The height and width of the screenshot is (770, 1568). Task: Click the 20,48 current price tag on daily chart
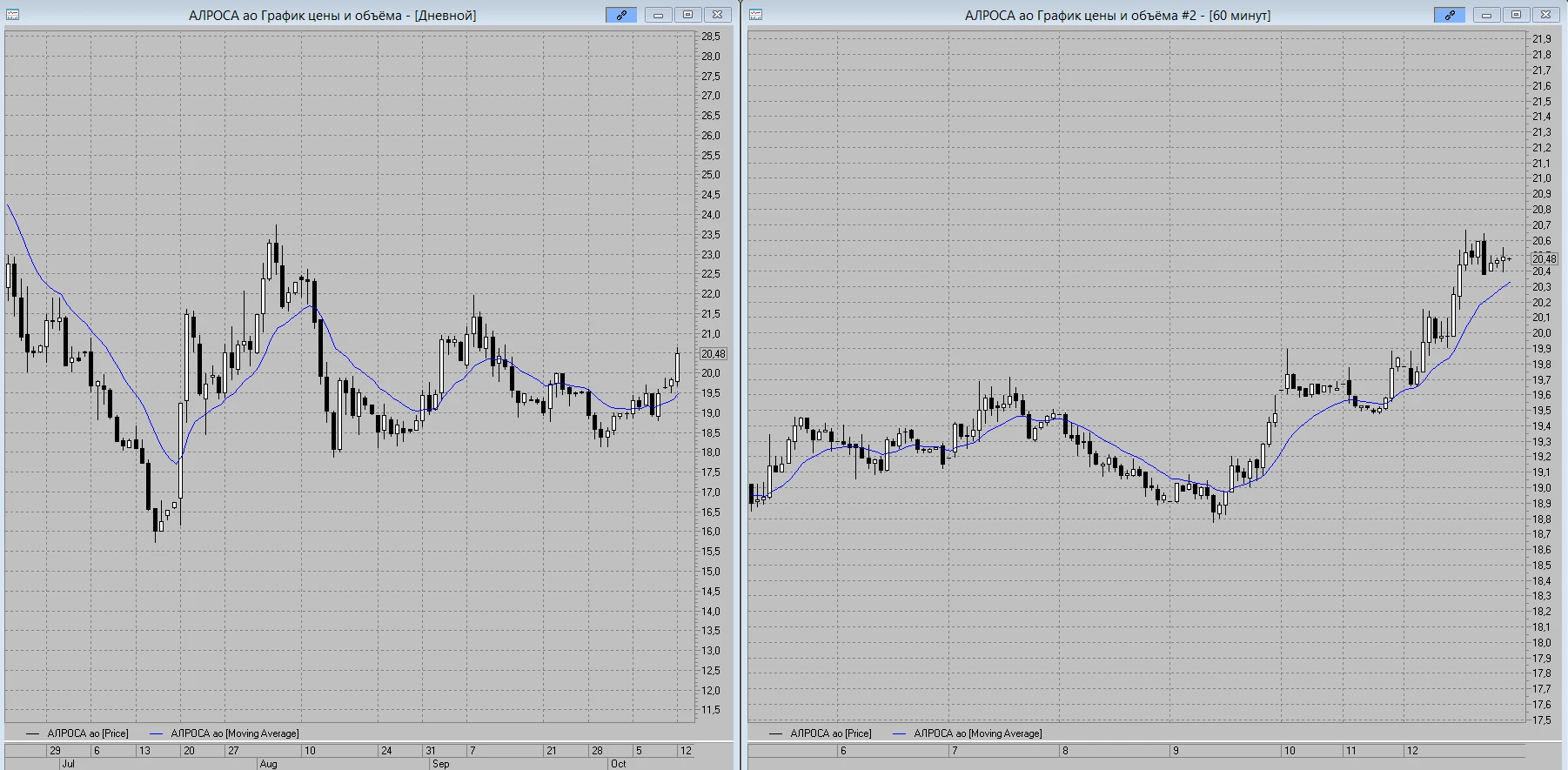coord(714,354)
